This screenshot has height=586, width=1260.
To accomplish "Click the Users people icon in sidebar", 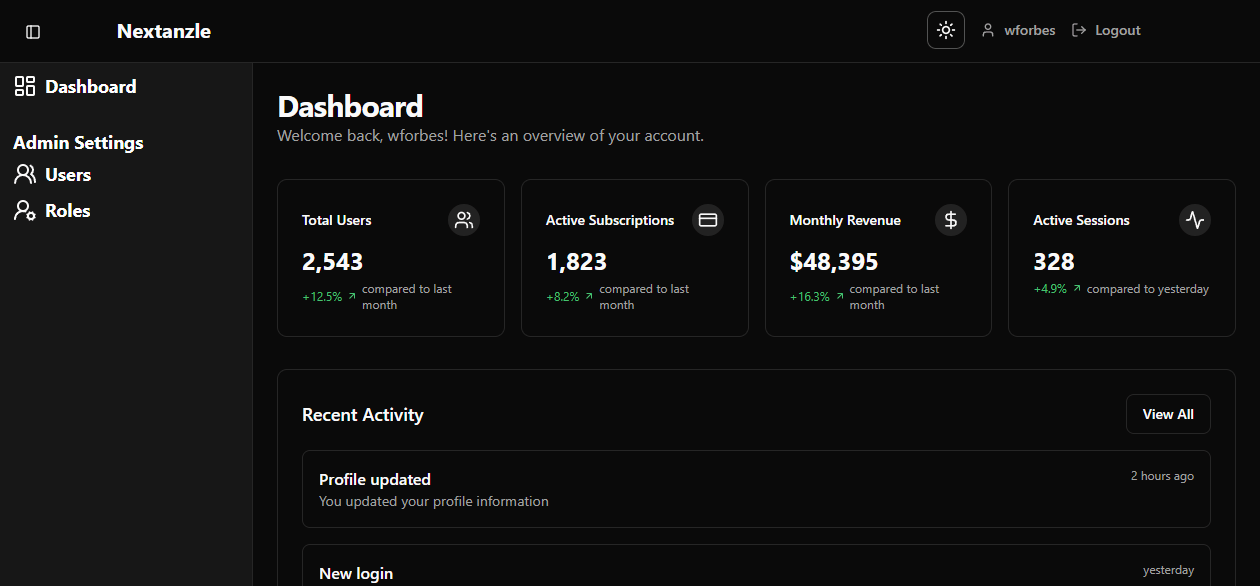I will 25,174.
